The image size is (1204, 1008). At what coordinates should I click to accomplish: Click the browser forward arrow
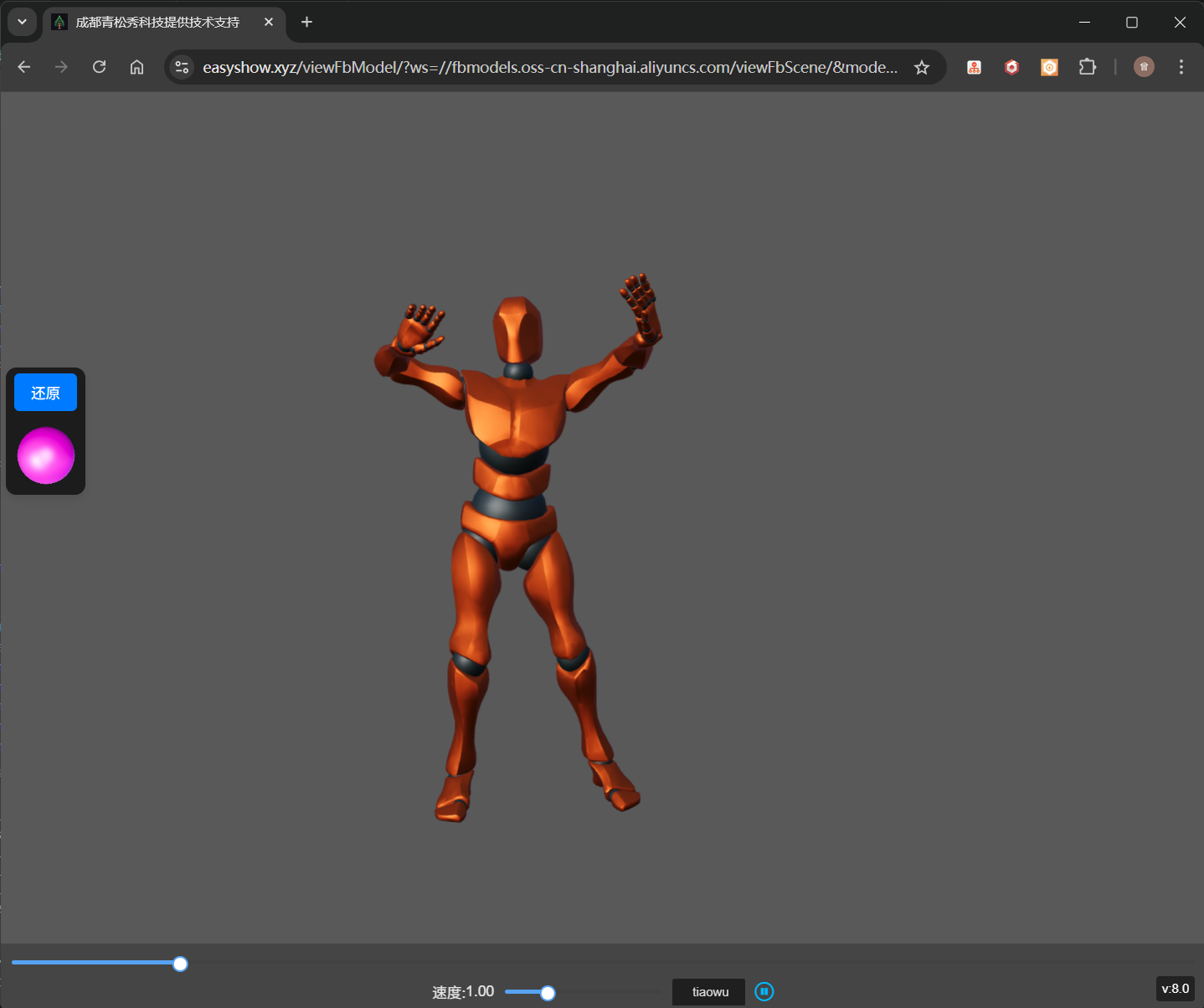pos(61,67)
